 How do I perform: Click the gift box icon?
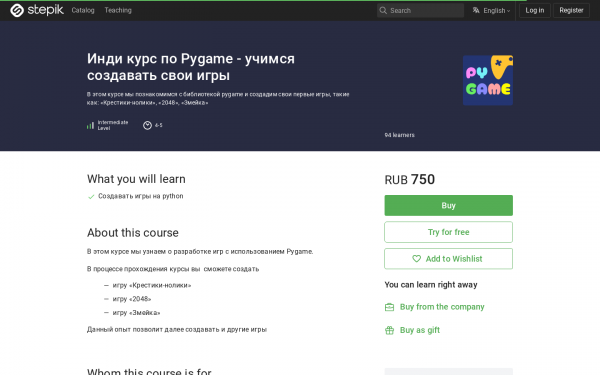click(x=389, y=330)
